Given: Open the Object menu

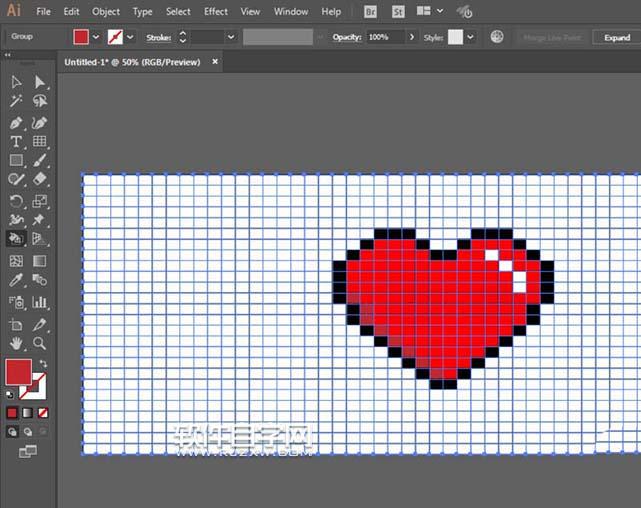Looking at the screenshot, I should (x=105, y=12).
